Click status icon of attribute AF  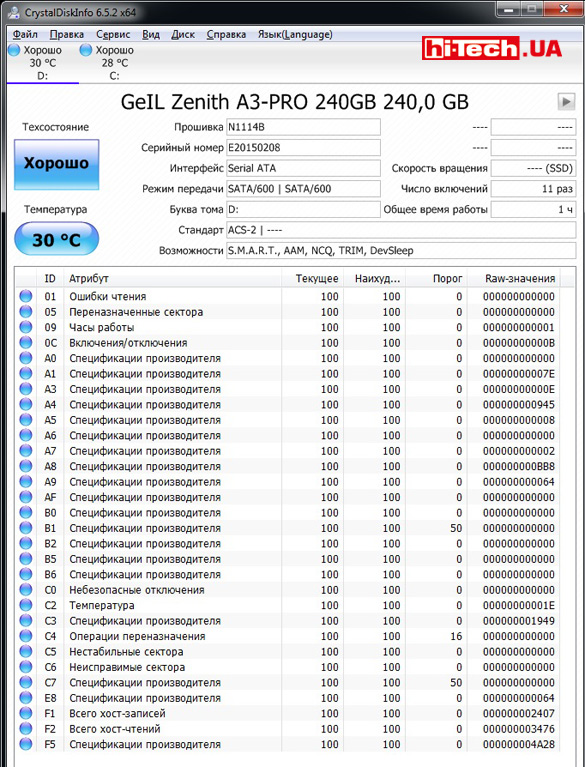26,497
